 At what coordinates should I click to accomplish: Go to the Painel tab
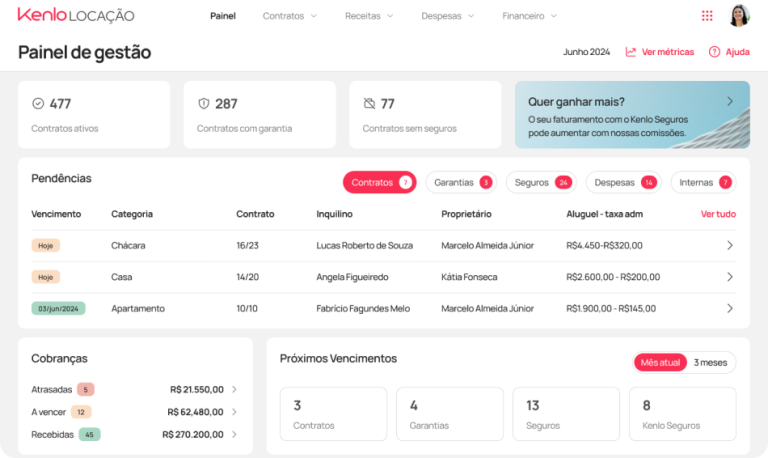coord(223,16)
